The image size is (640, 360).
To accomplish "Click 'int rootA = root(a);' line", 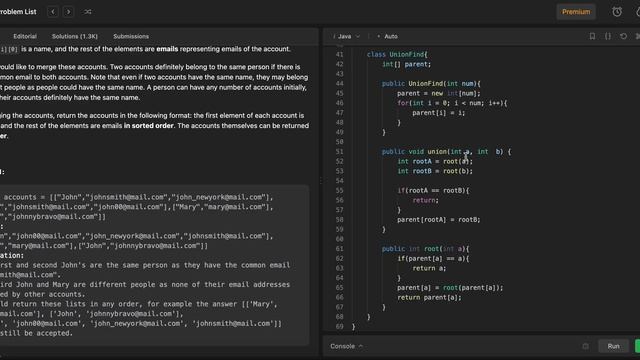I will (x=435, y=161).
